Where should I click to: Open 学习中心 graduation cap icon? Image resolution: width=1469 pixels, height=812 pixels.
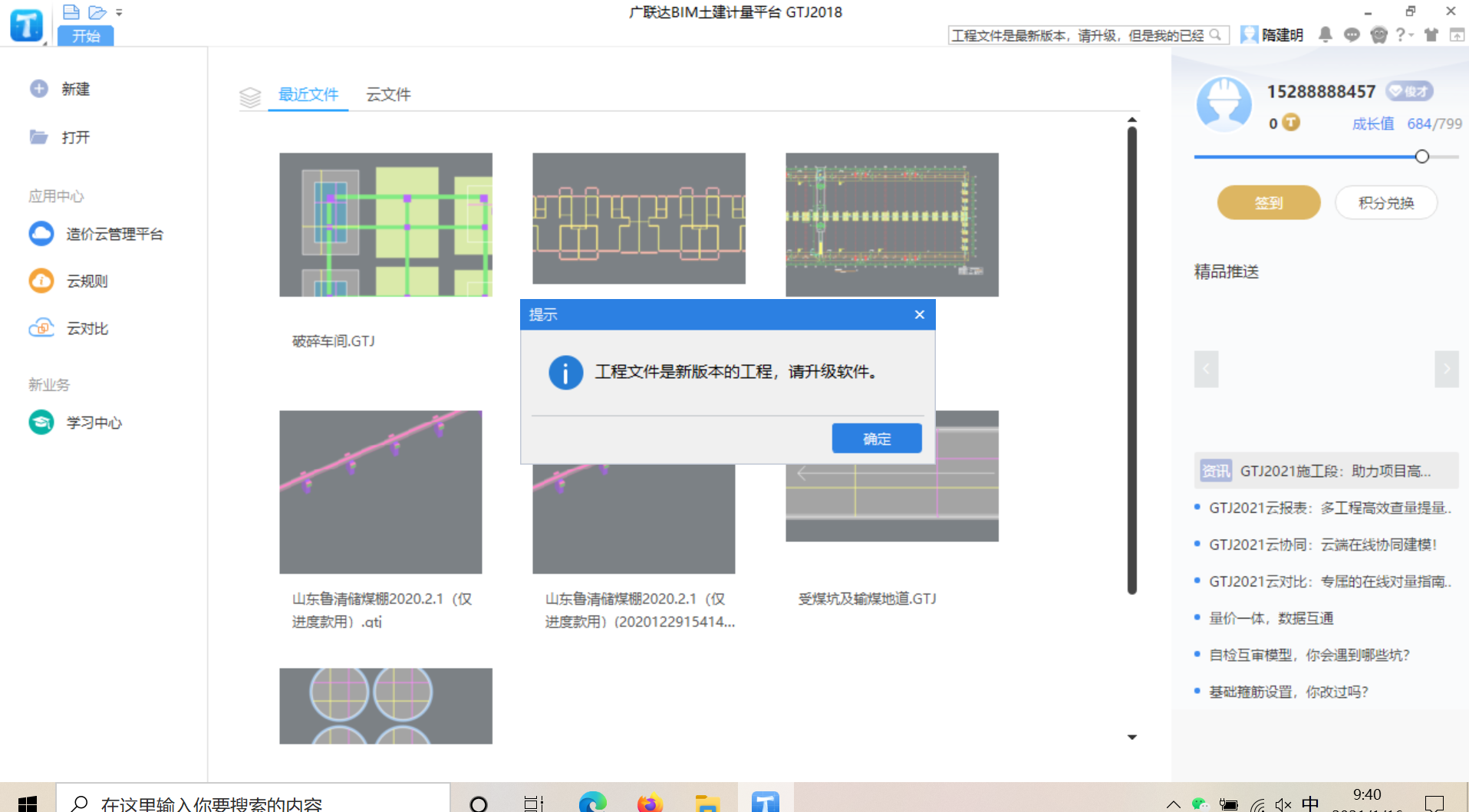(x=41, y=422)
